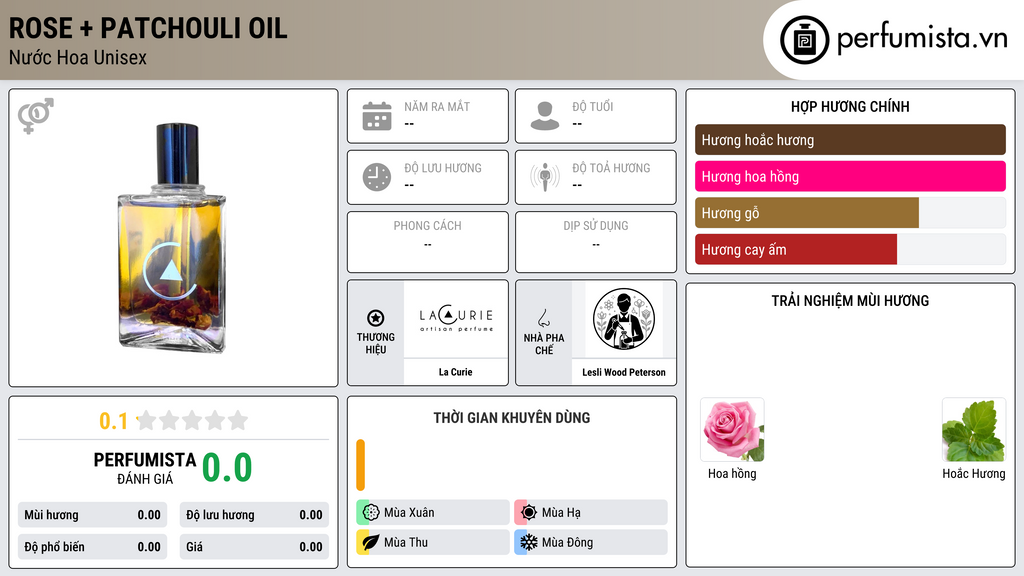Screen dimensions: 1024x576
Task: Click the Thời Gian Khuyên Dùng heading
Action: [x=512, y=417]
